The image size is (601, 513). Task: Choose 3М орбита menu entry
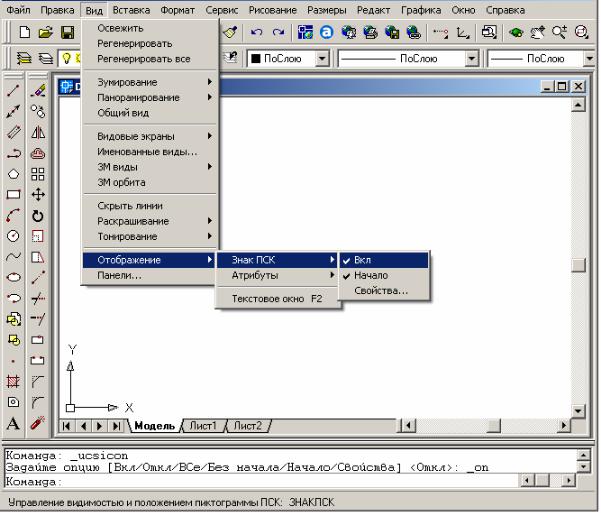150,182
